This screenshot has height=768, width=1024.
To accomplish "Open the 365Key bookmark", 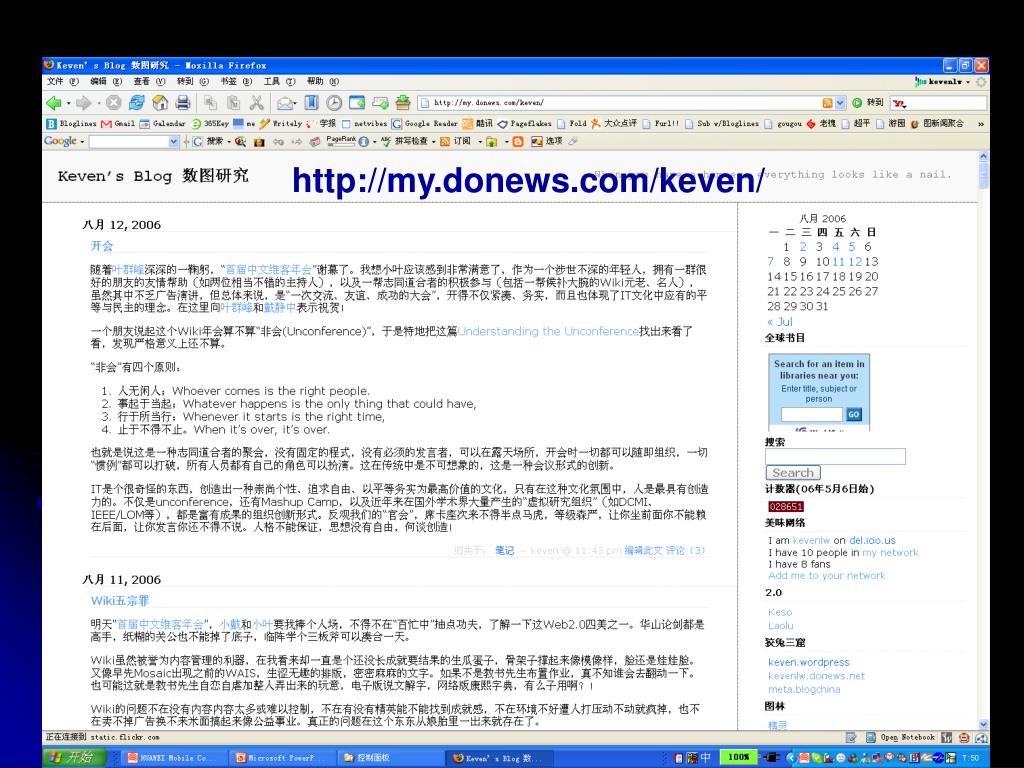I will click(210, 123).
